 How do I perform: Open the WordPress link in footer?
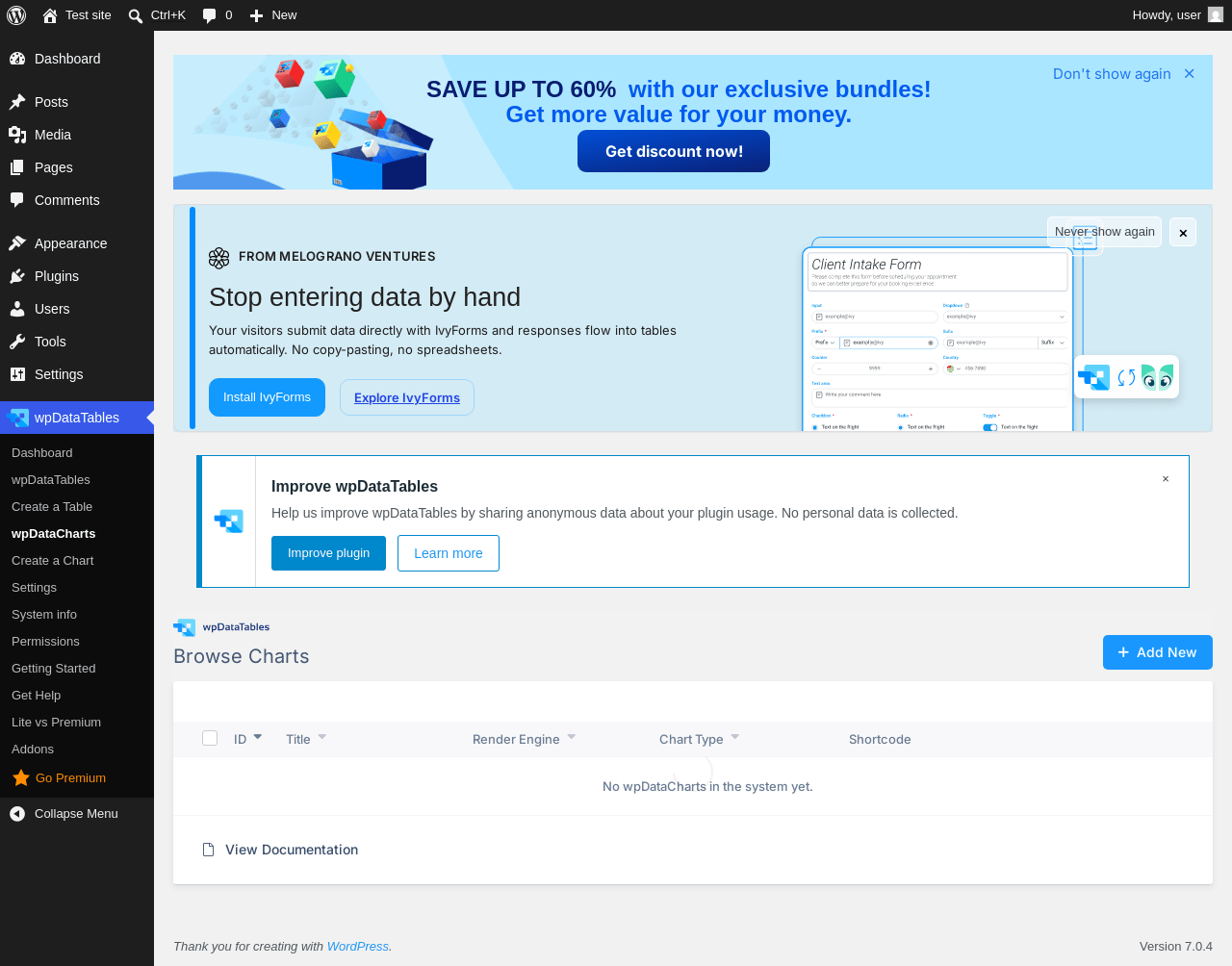pyautogui.click(x=358, y=947)
